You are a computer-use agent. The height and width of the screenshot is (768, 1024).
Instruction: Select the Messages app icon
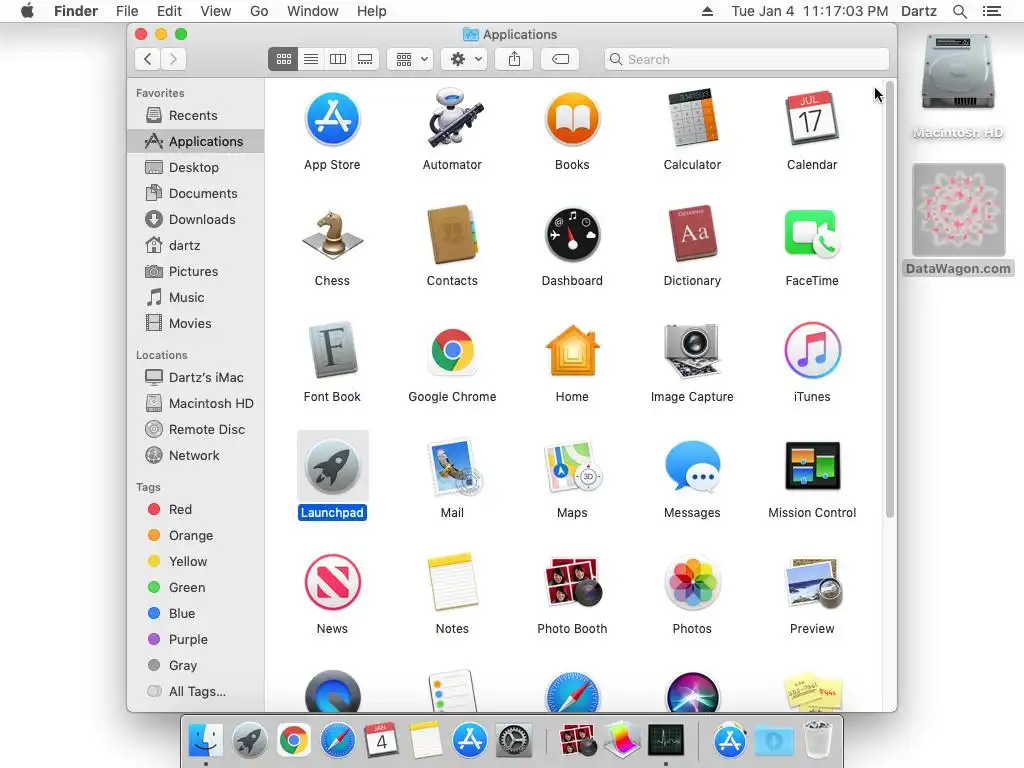(692, 466)
